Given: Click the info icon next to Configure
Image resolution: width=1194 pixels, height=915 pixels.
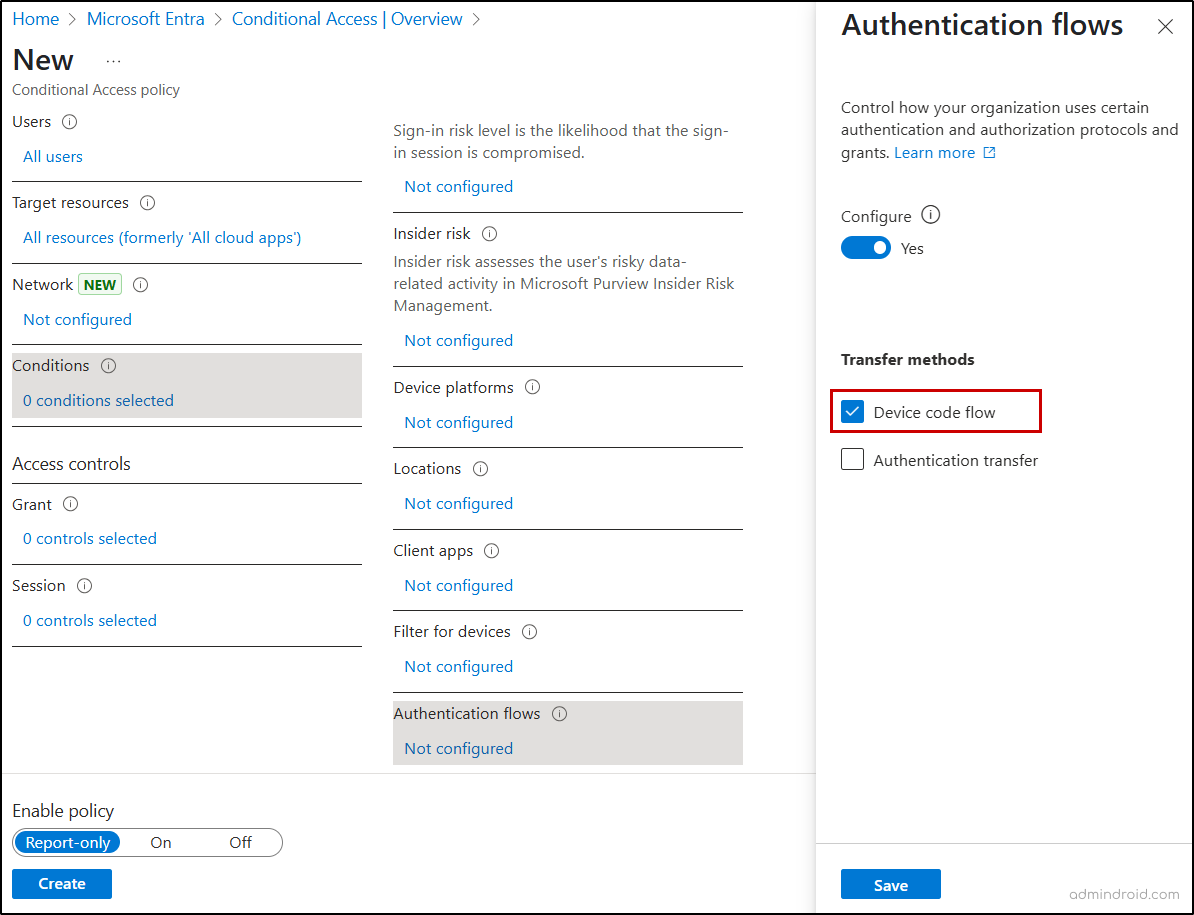Looking at the screenshot, I should 930,216.
